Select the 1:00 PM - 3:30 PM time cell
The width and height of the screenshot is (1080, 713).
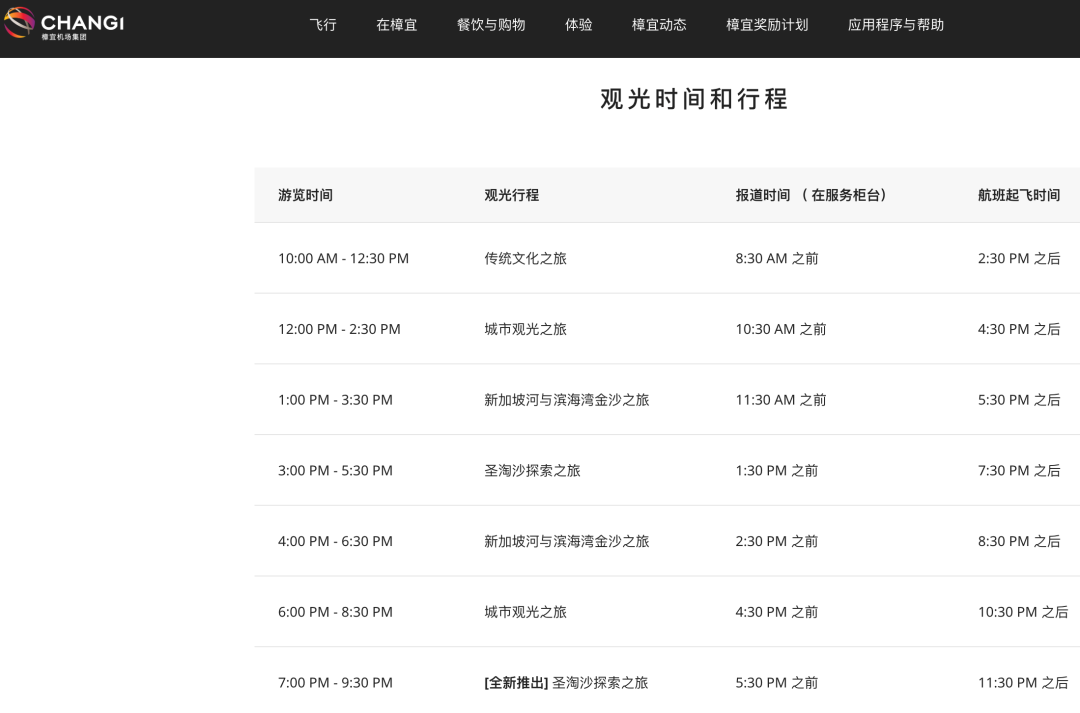pyautogui.click(x=335, y=400)
